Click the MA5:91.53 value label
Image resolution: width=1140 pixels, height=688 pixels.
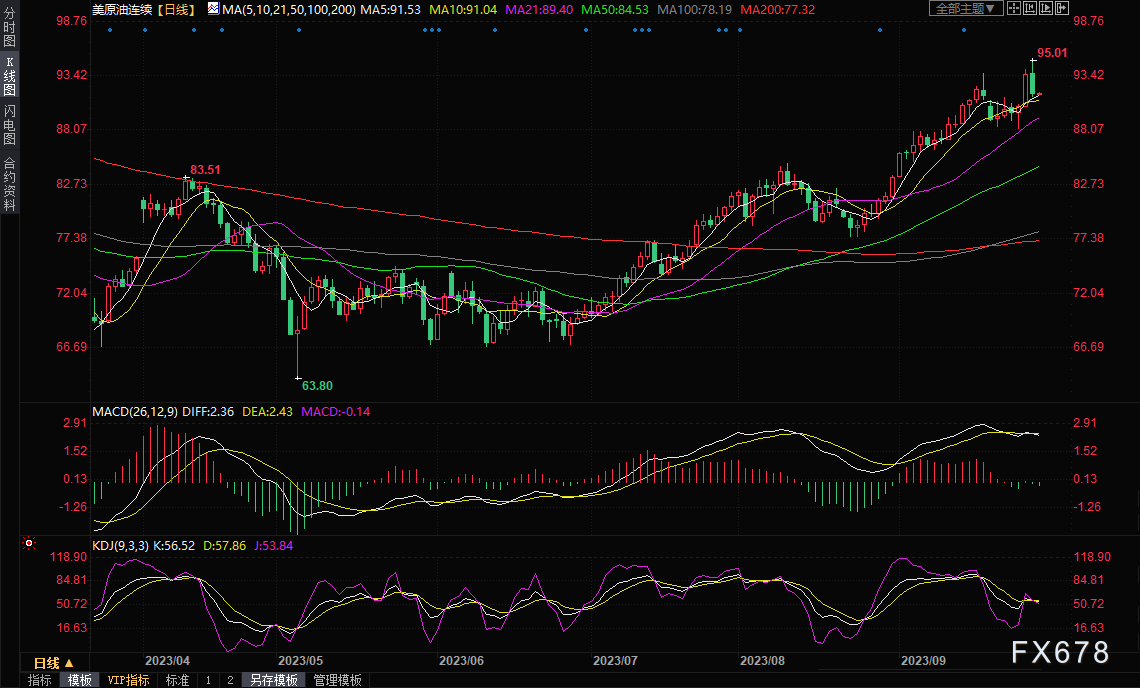[390, 9]
